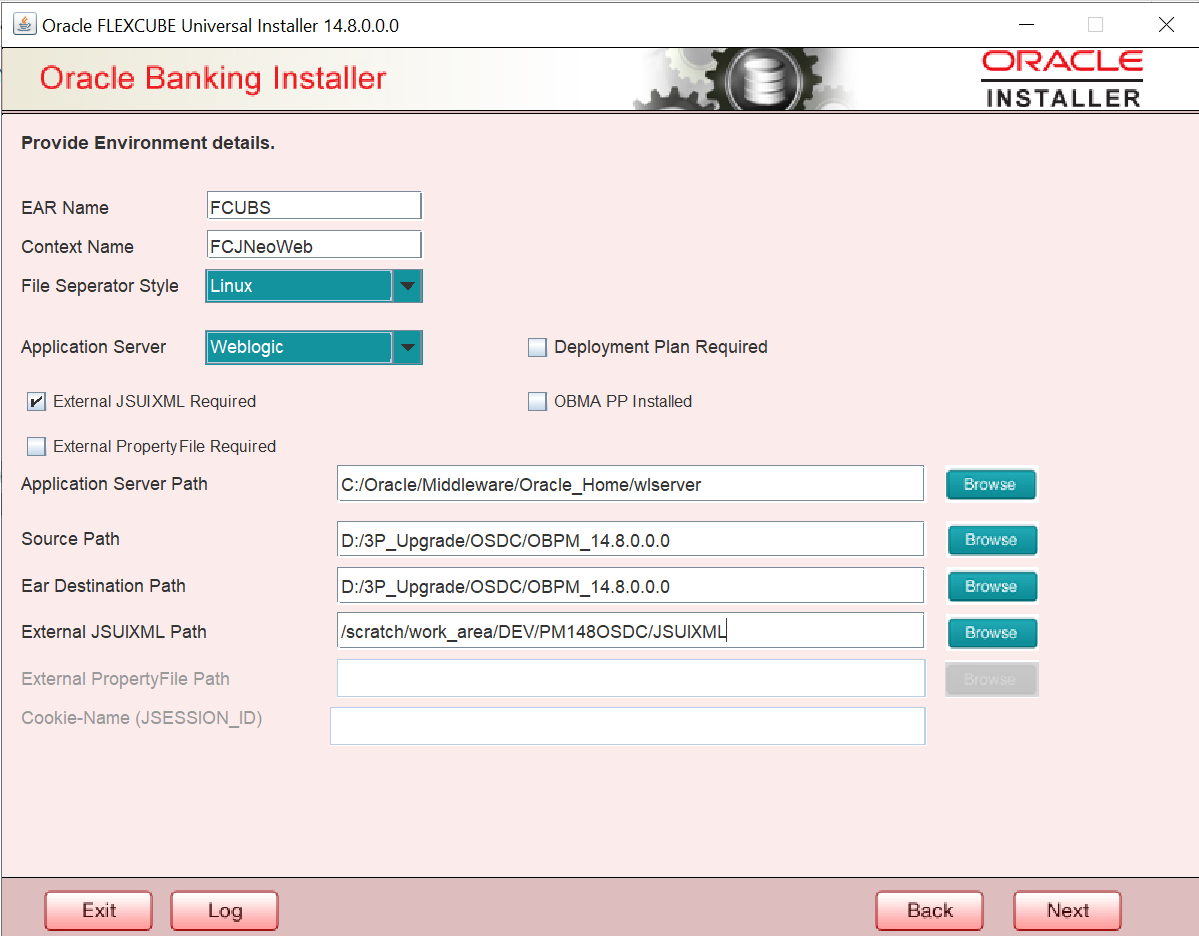Click the Linux combo box value
The image size is (1199, 936).
[300, 286]
